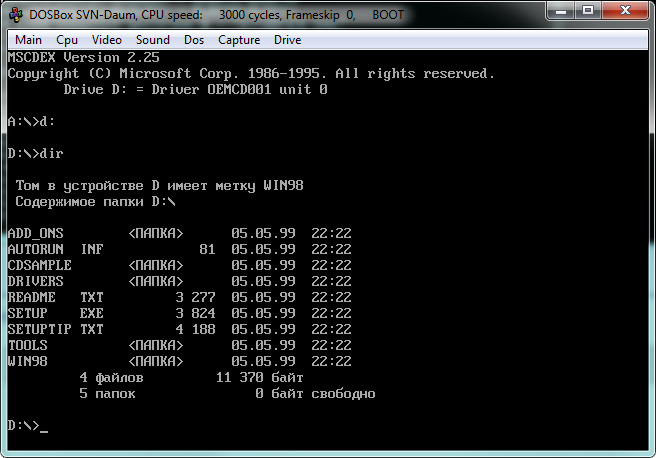Click the '4 188' size value

(195, 329)
